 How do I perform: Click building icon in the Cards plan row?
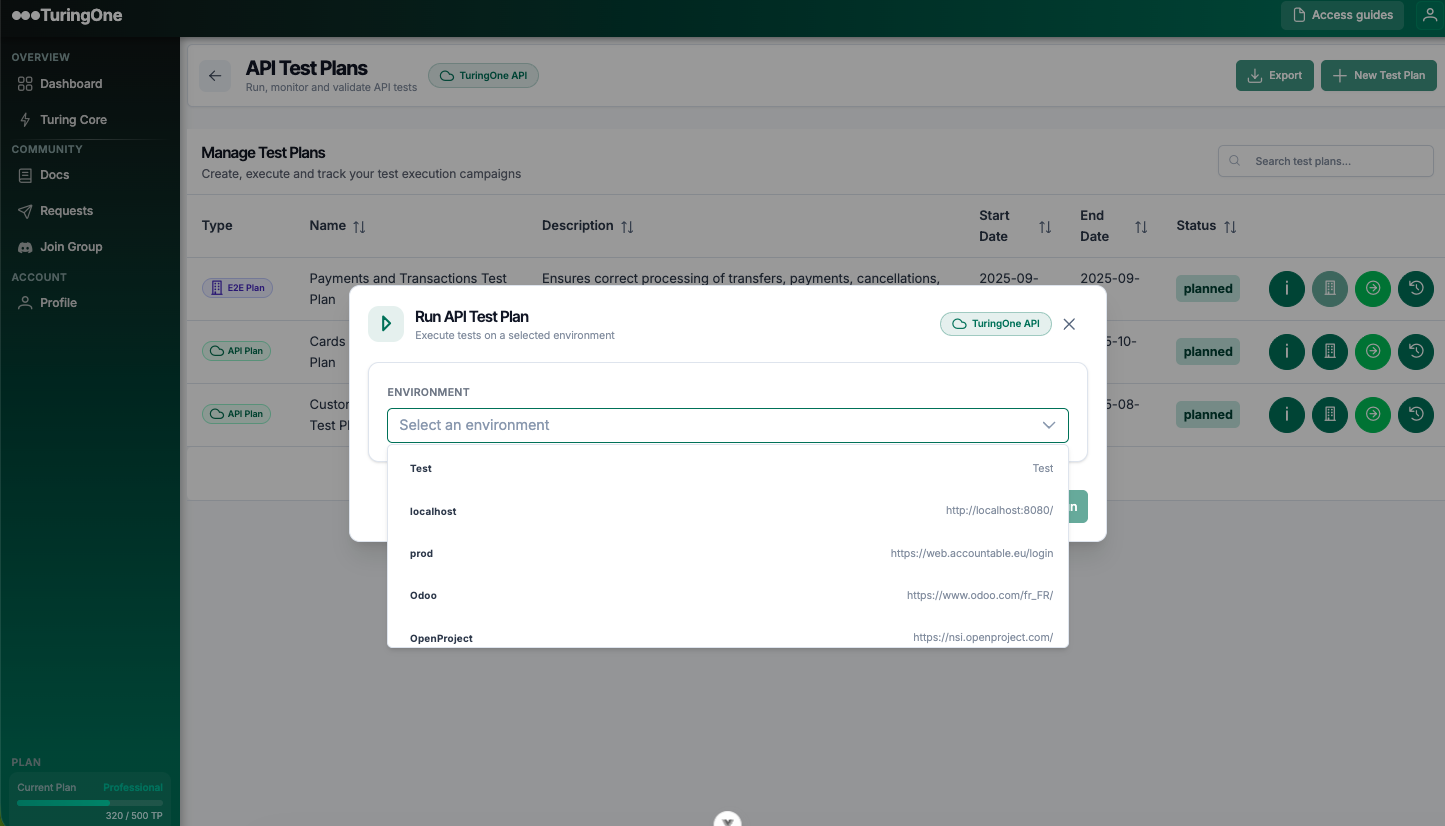pyautogui.click(x=1329, y=352)
